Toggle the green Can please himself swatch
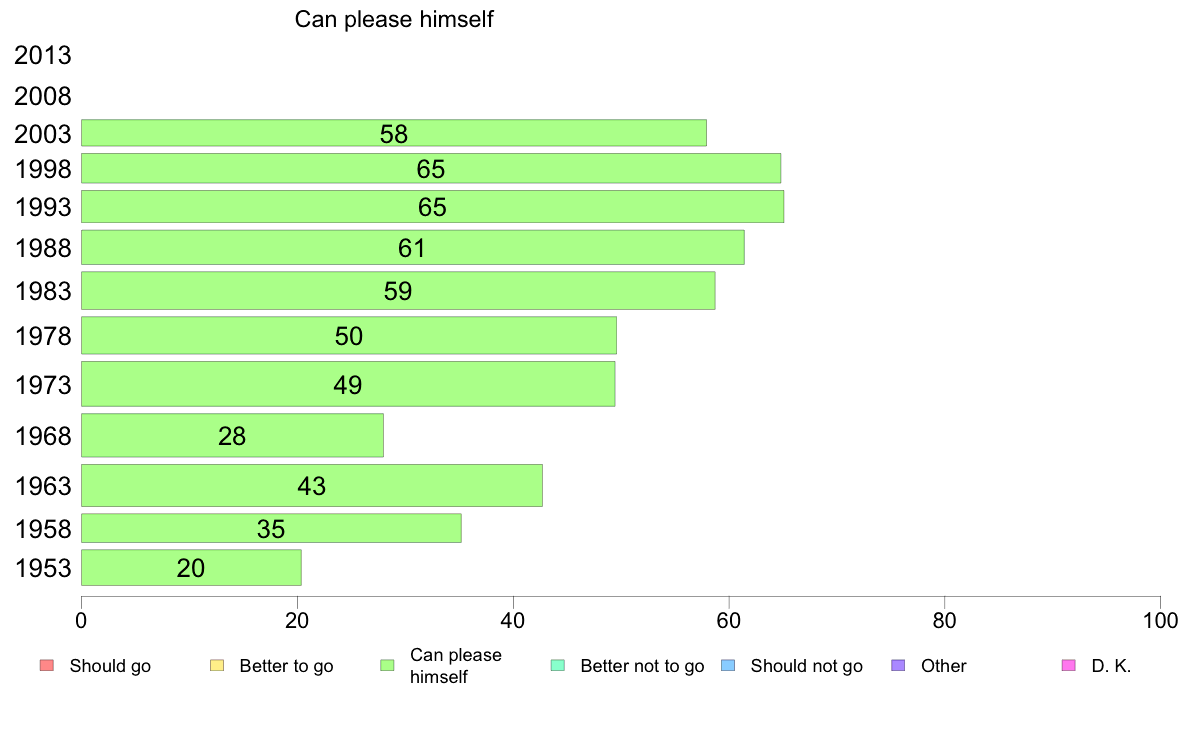The height and width of the screenshot is (736, 1188). [387, 666]
